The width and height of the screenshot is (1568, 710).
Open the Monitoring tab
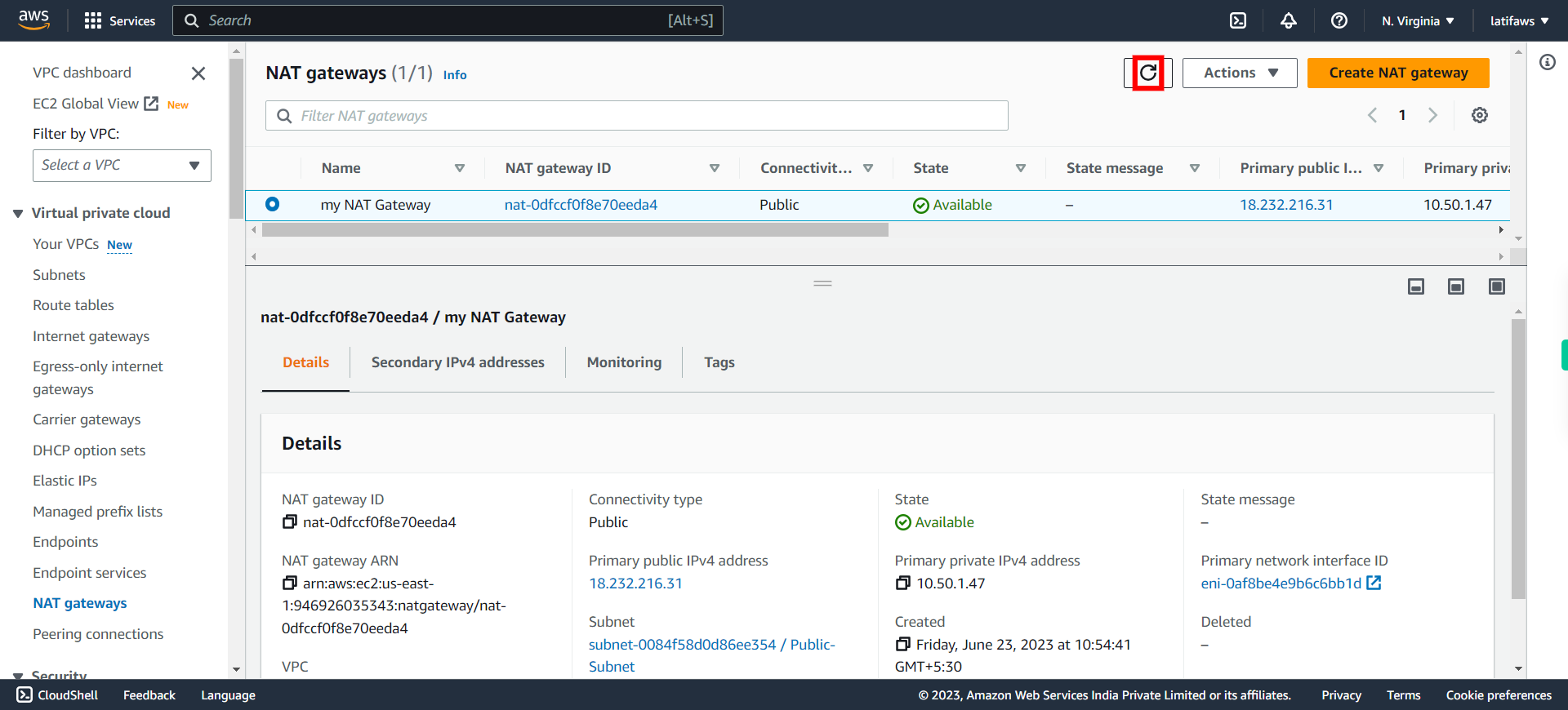(x=624, y=362)
